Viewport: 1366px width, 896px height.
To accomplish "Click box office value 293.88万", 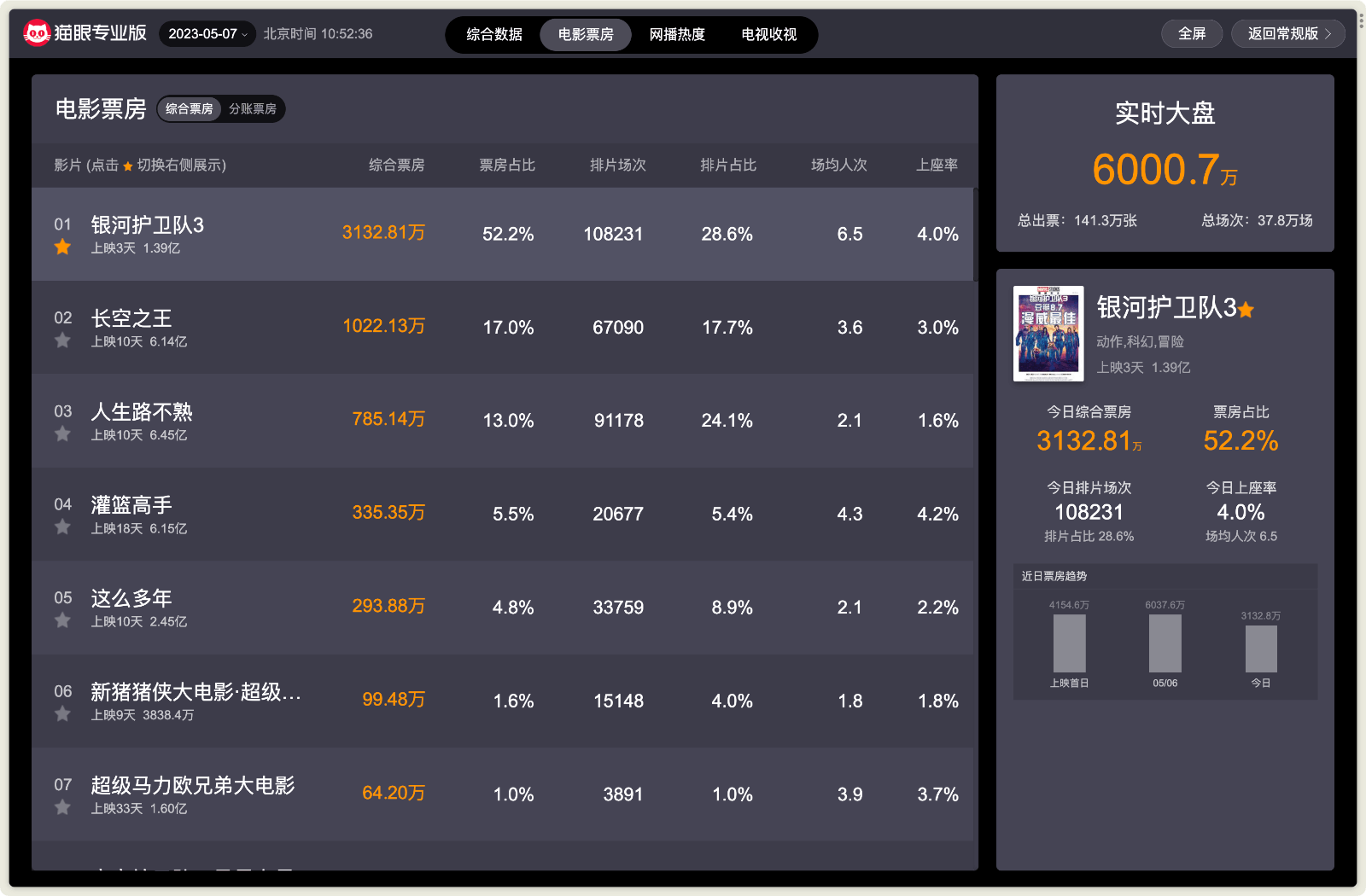I will pyautogui.click(x=388, y=606).
